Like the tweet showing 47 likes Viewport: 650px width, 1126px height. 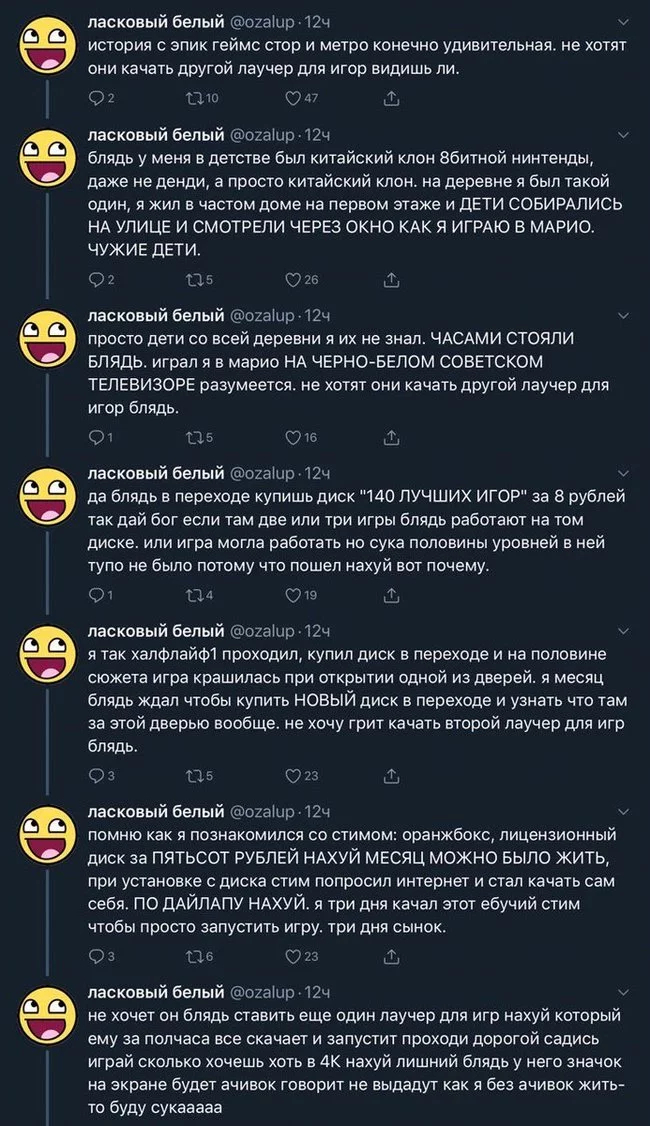(x=293, y=98)
